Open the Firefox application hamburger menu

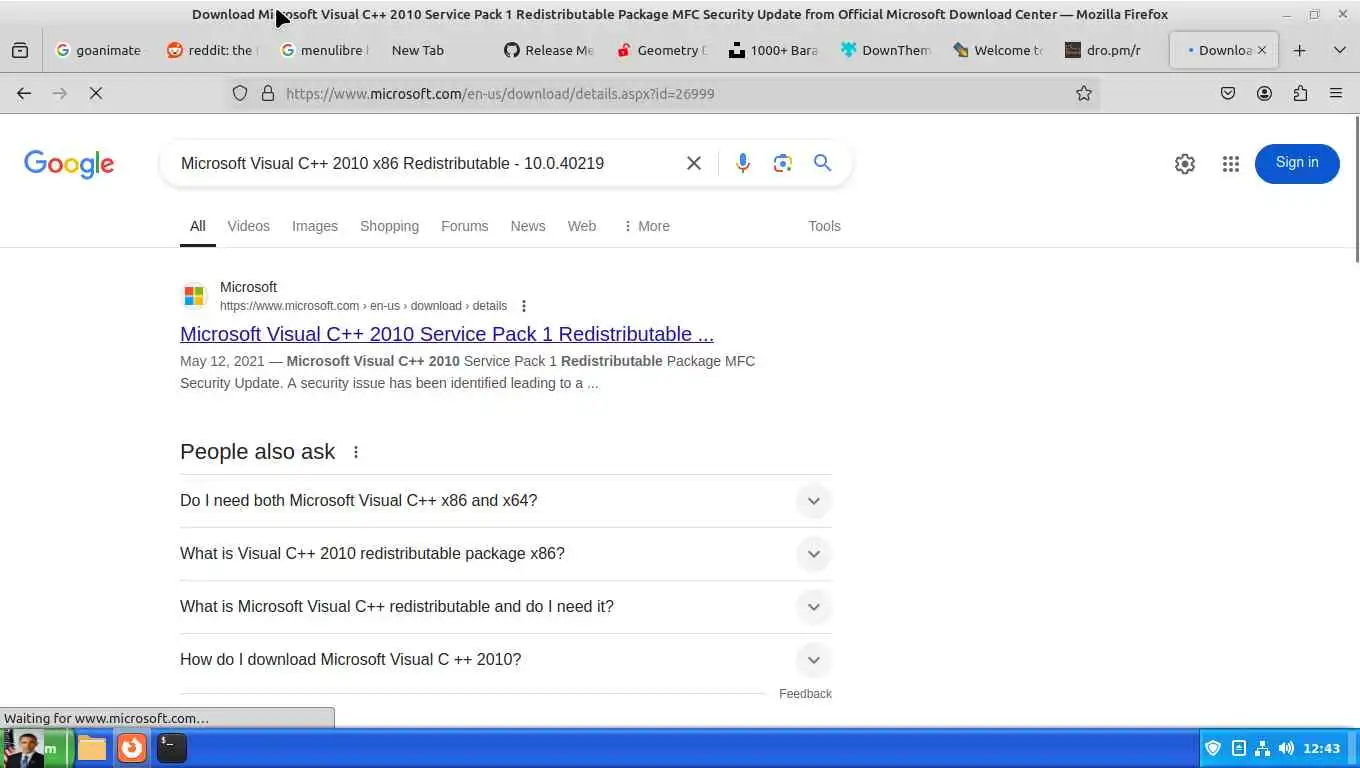1336,93
